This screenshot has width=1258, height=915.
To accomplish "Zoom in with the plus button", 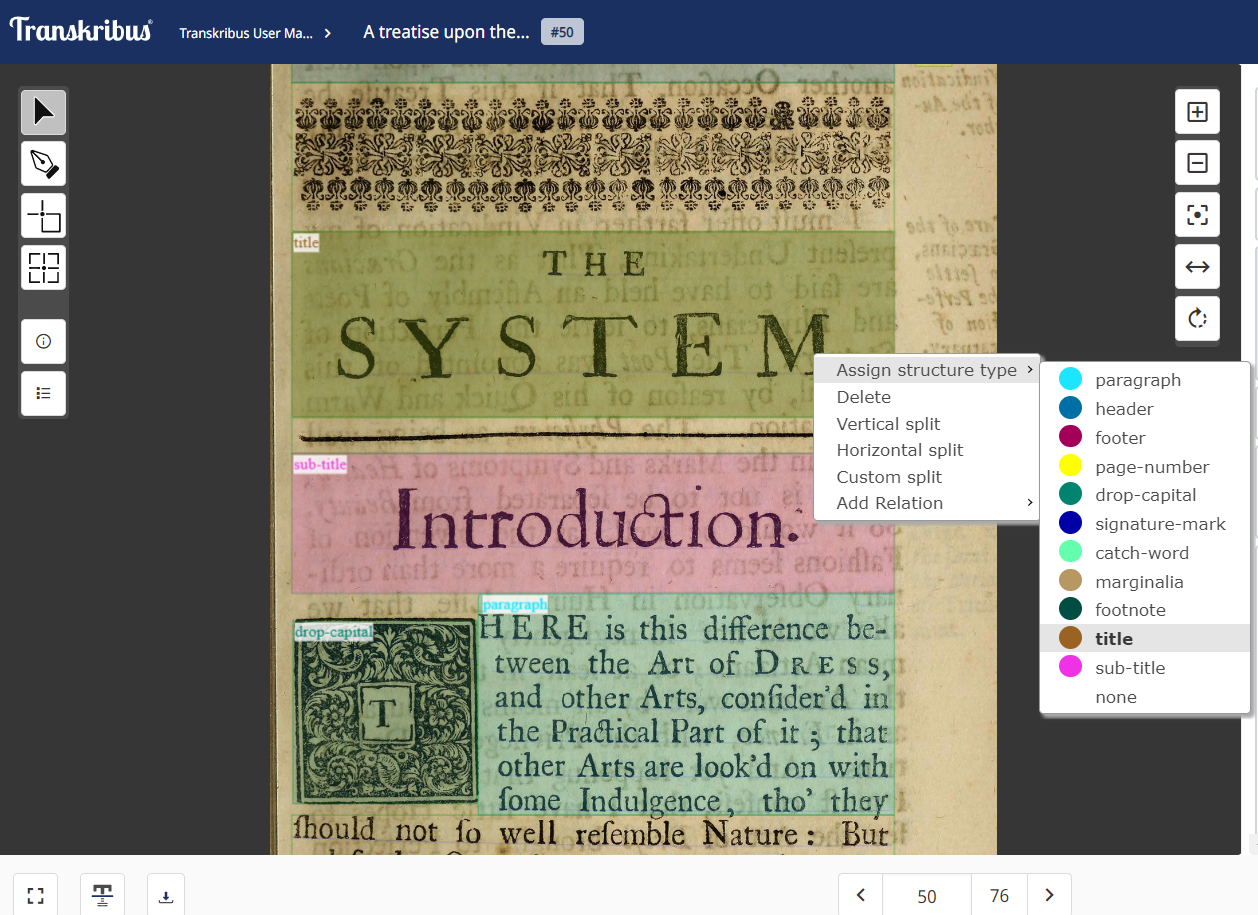I will pos(1197,112).
